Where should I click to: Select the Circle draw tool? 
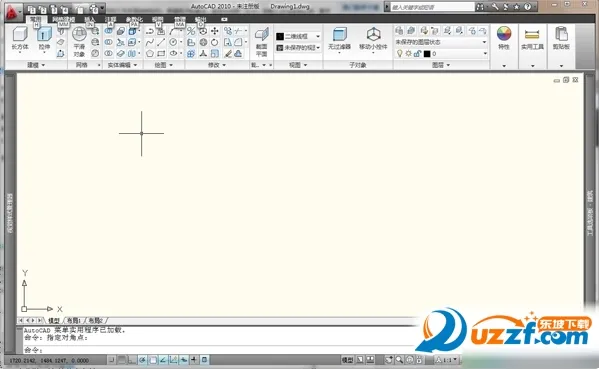point(173,42)
